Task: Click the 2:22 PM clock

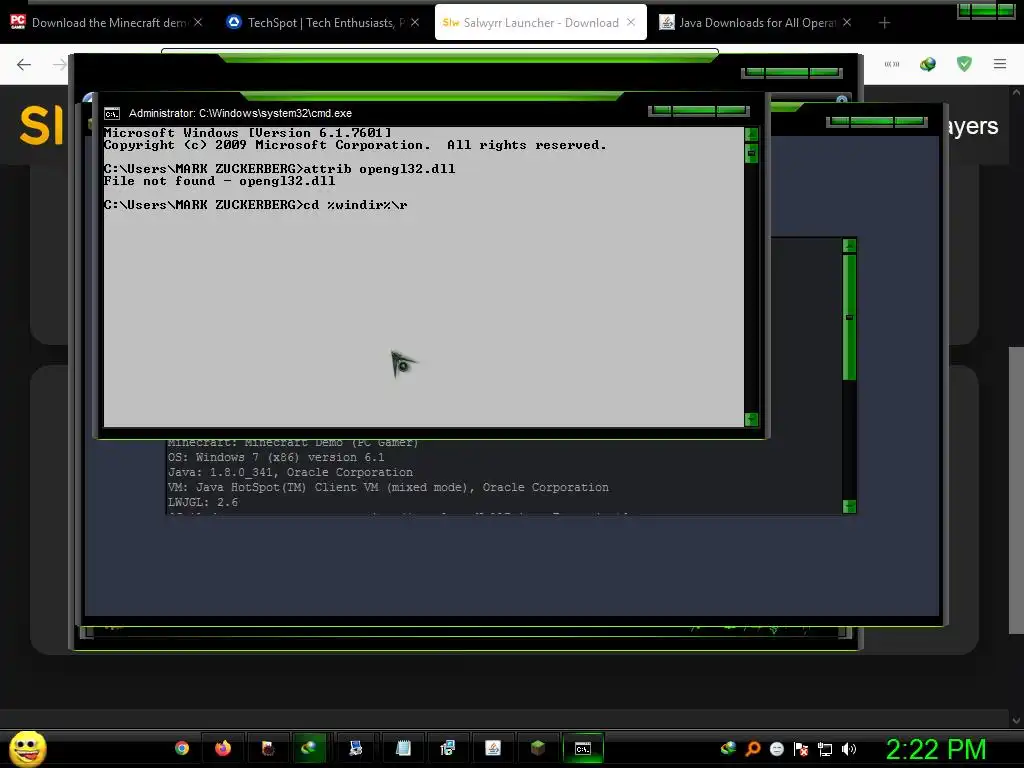Action: [936, 749]
